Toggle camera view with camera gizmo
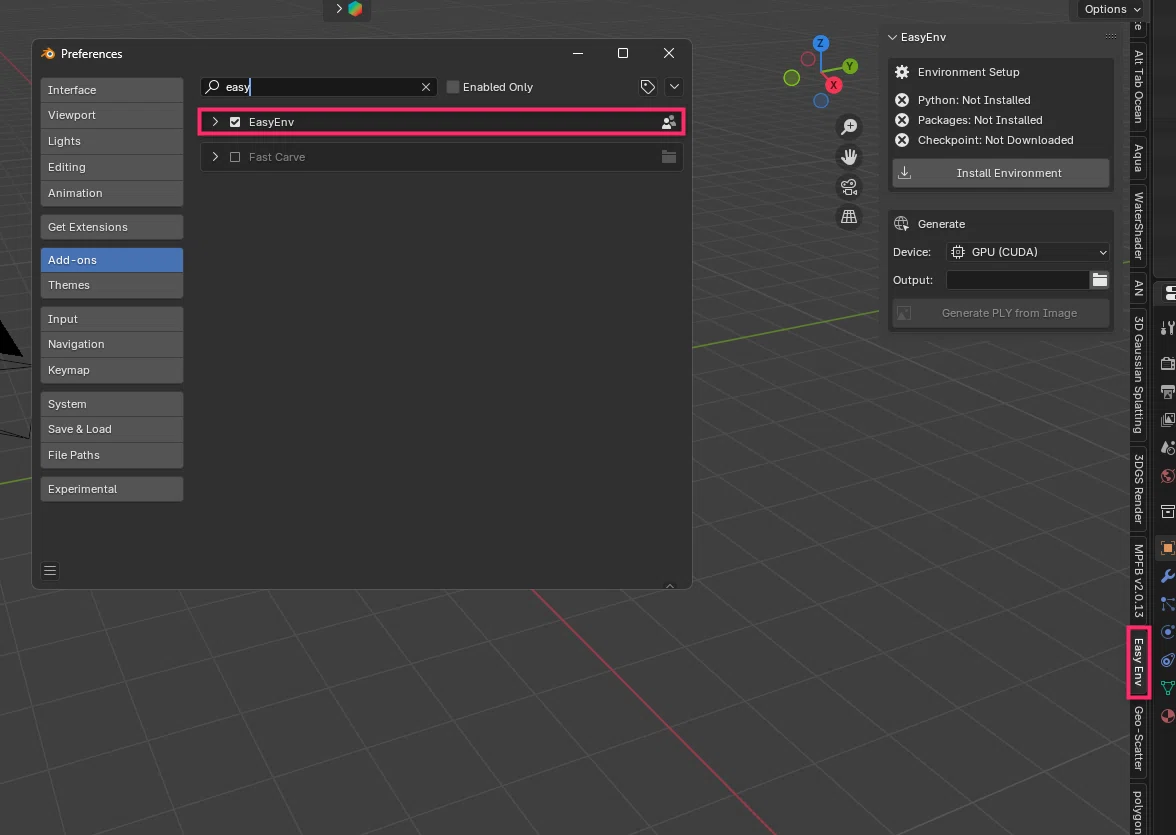This screenshot has width=1176, height=835. click(x=849, y=187)
